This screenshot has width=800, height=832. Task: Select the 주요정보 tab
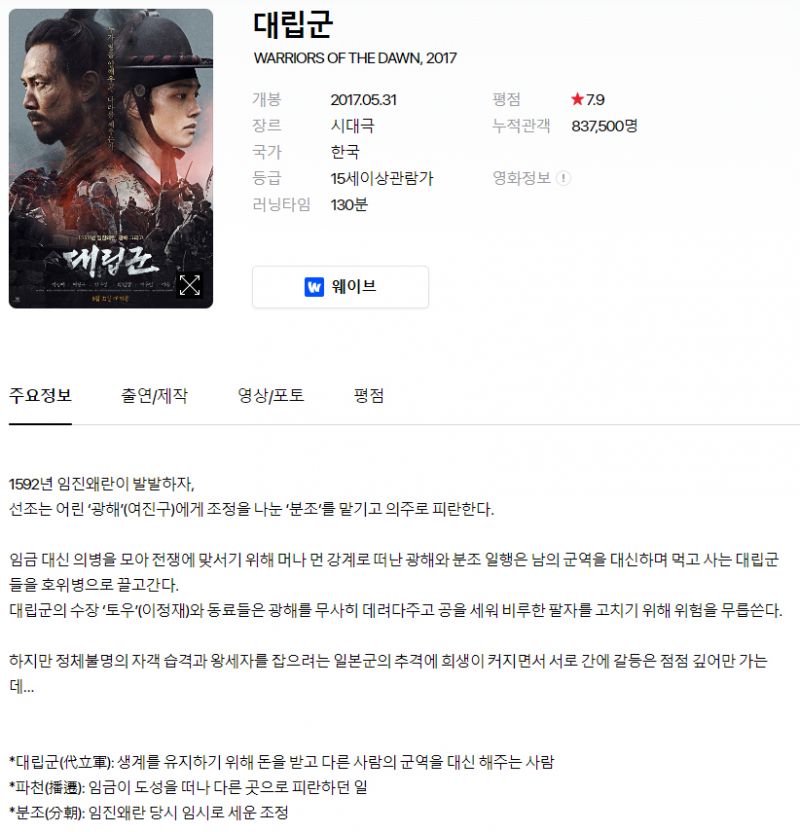(x=40, y=395)
